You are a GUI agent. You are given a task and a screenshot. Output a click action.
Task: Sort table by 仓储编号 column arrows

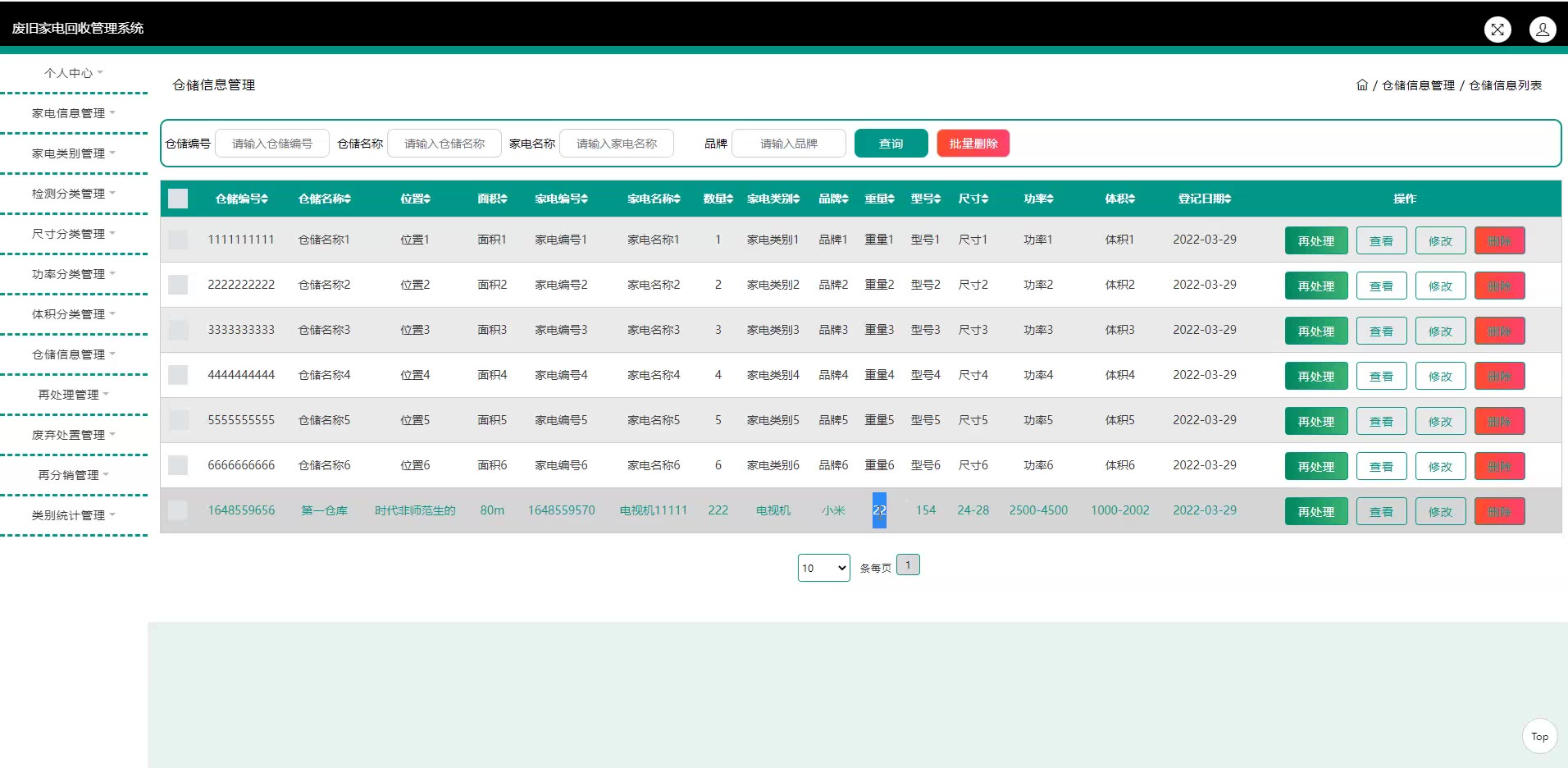click(x=265, y=199)
